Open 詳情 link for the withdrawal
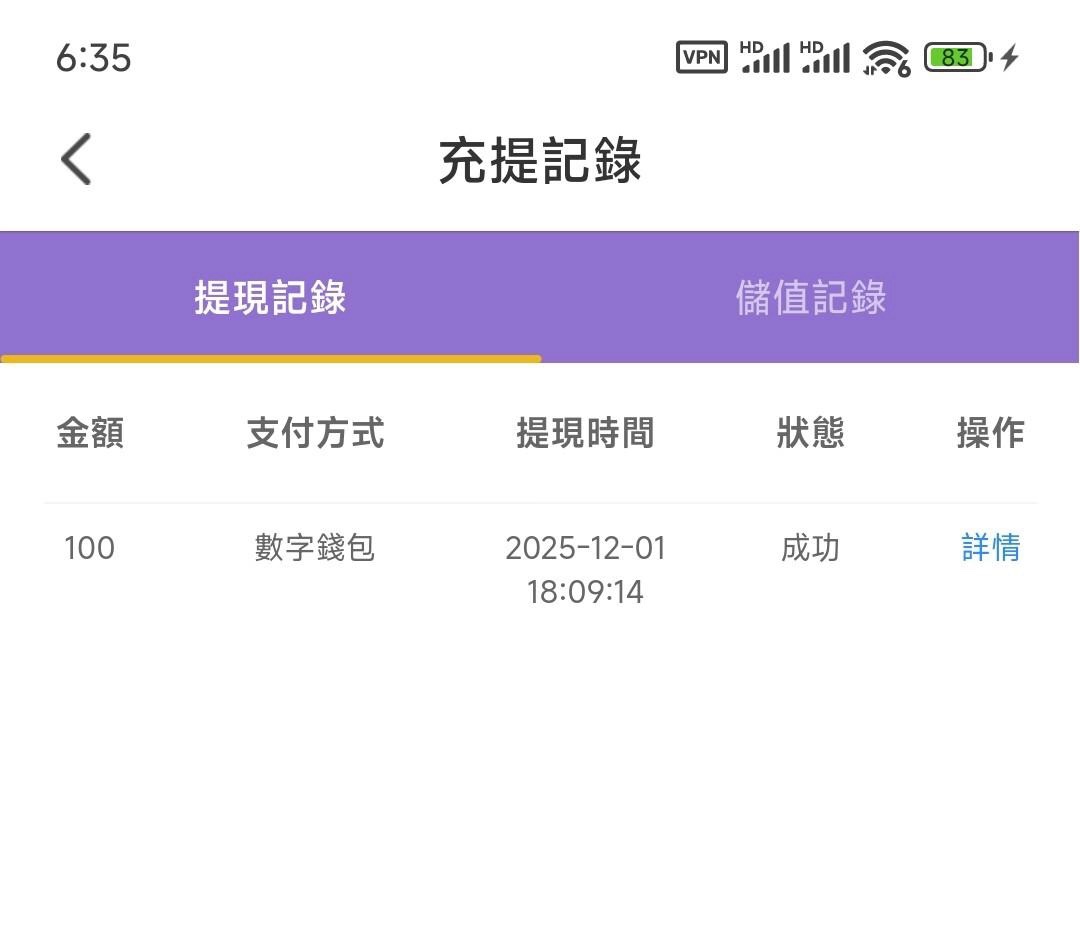 (x=990, y=548)
